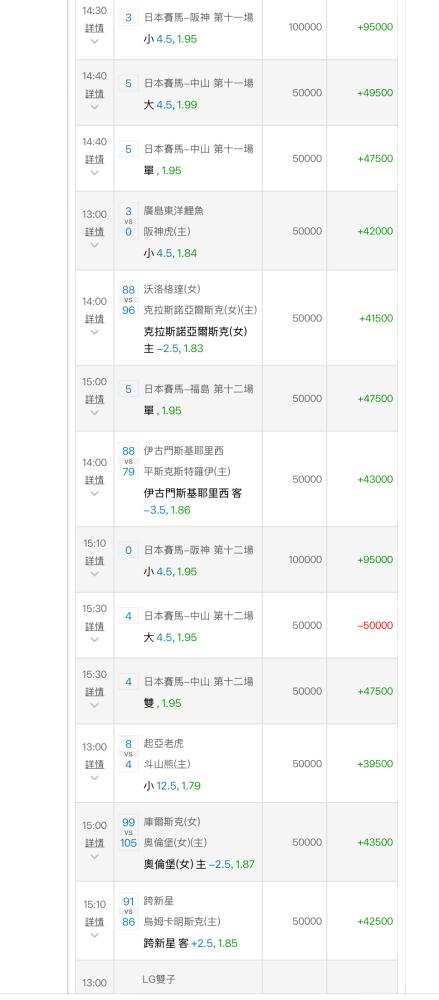Select the 88 vs 96 score box
The image size is (439, 1000).
click(128, 300)
